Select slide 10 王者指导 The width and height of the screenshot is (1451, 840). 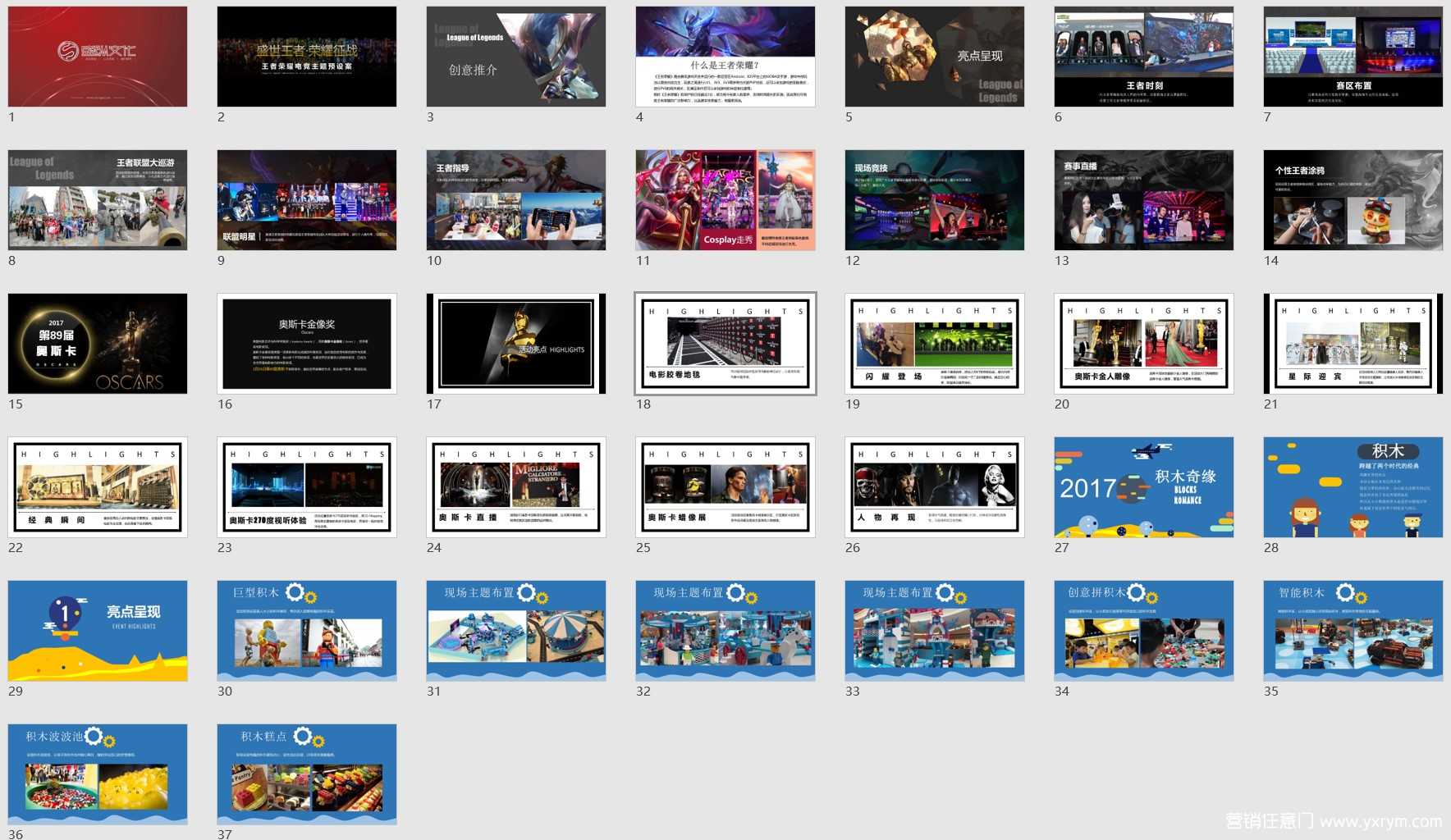tap(516, 200)
